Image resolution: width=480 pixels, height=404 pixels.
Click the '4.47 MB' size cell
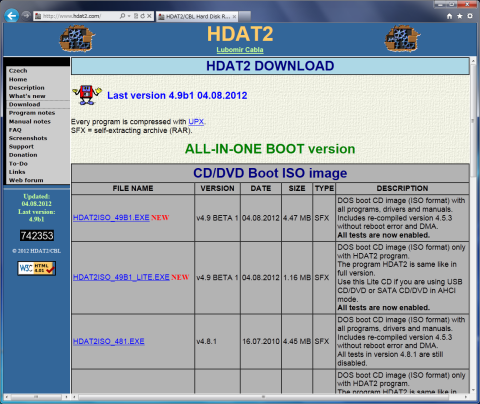coord(297,218)
